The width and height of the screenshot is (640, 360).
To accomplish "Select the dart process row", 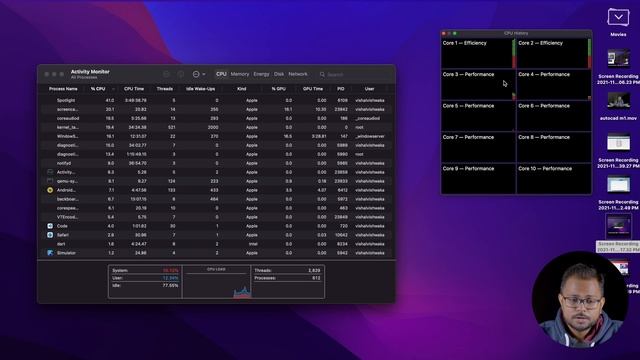I will [216, 244].
